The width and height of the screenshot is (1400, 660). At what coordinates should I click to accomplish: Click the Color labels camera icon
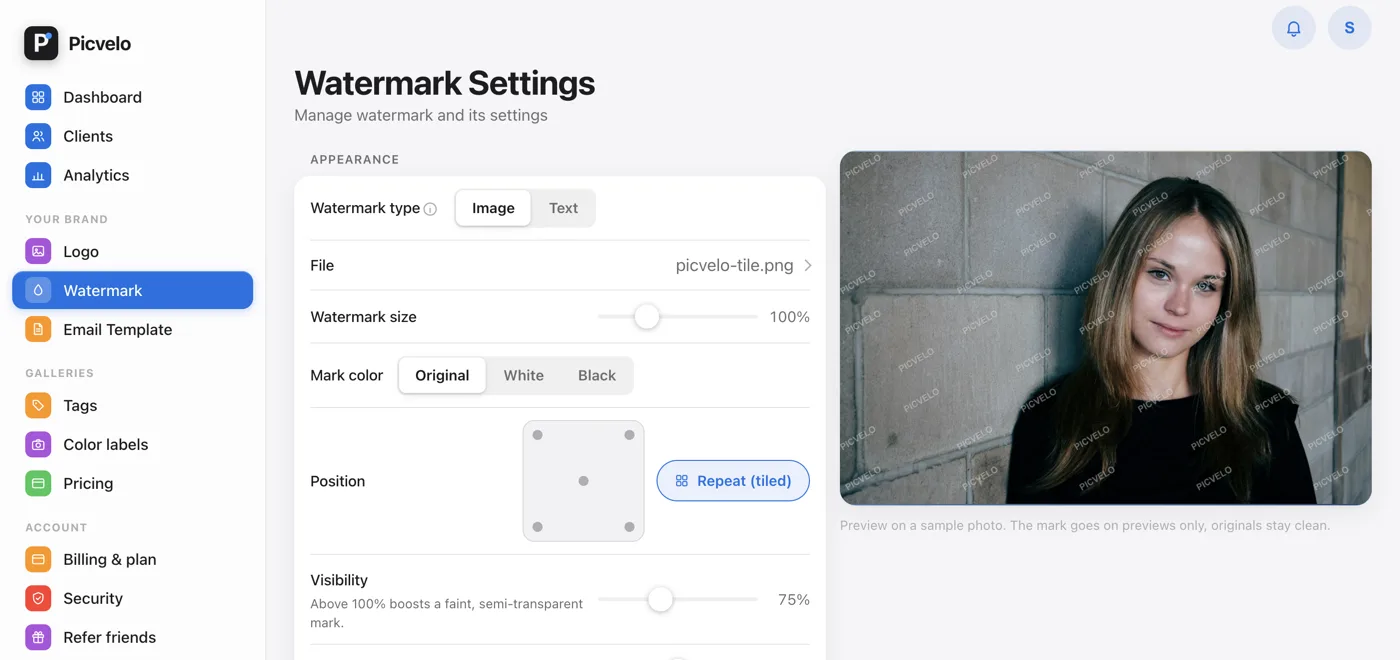click(38, 444)
